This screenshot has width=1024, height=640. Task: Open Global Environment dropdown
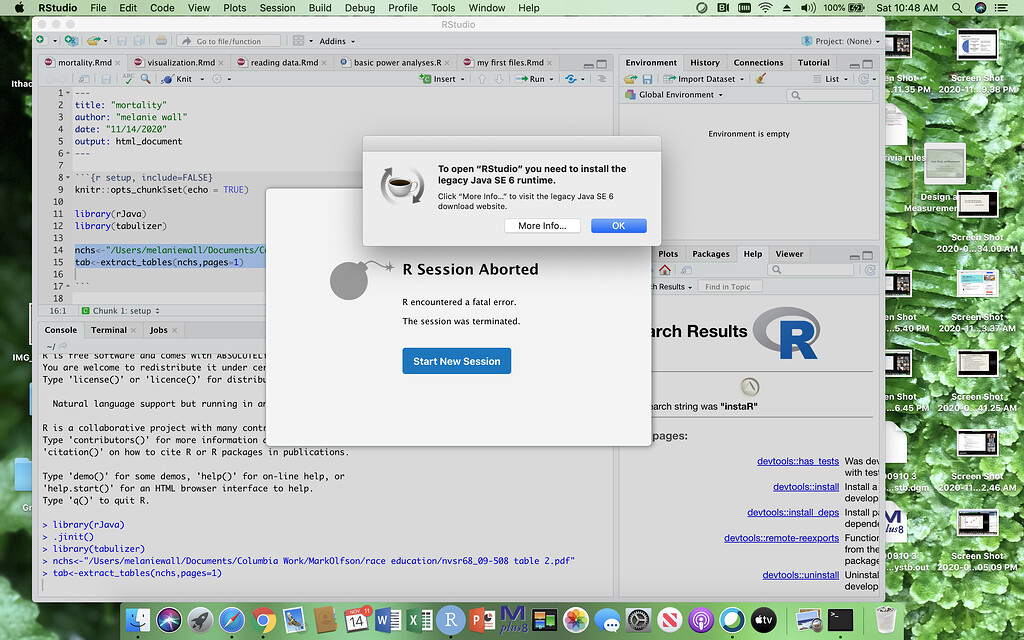click(x=675, y=95)
